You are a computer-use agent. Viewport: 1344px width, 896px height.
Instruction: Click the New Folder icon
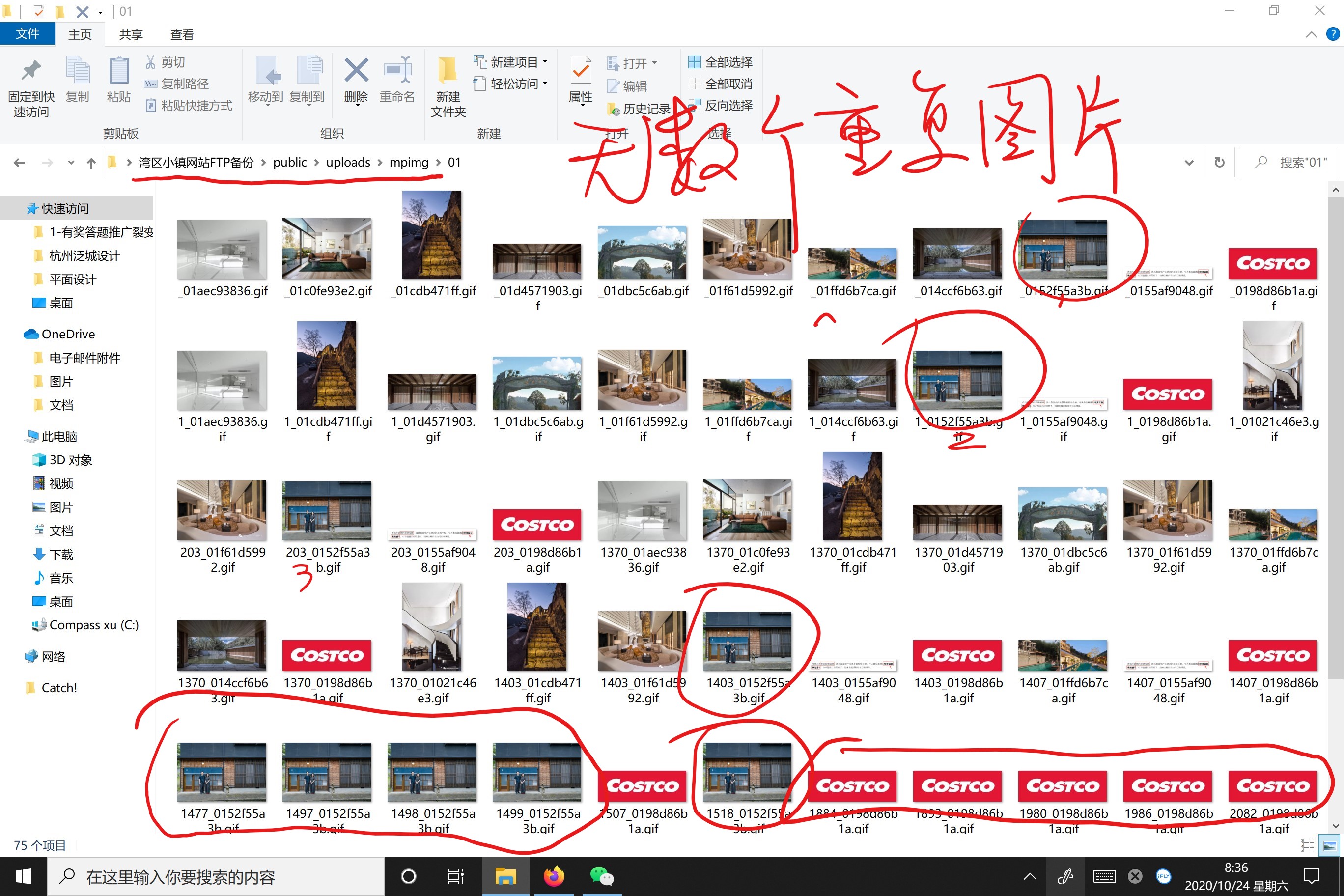click(x=448, y=70)
